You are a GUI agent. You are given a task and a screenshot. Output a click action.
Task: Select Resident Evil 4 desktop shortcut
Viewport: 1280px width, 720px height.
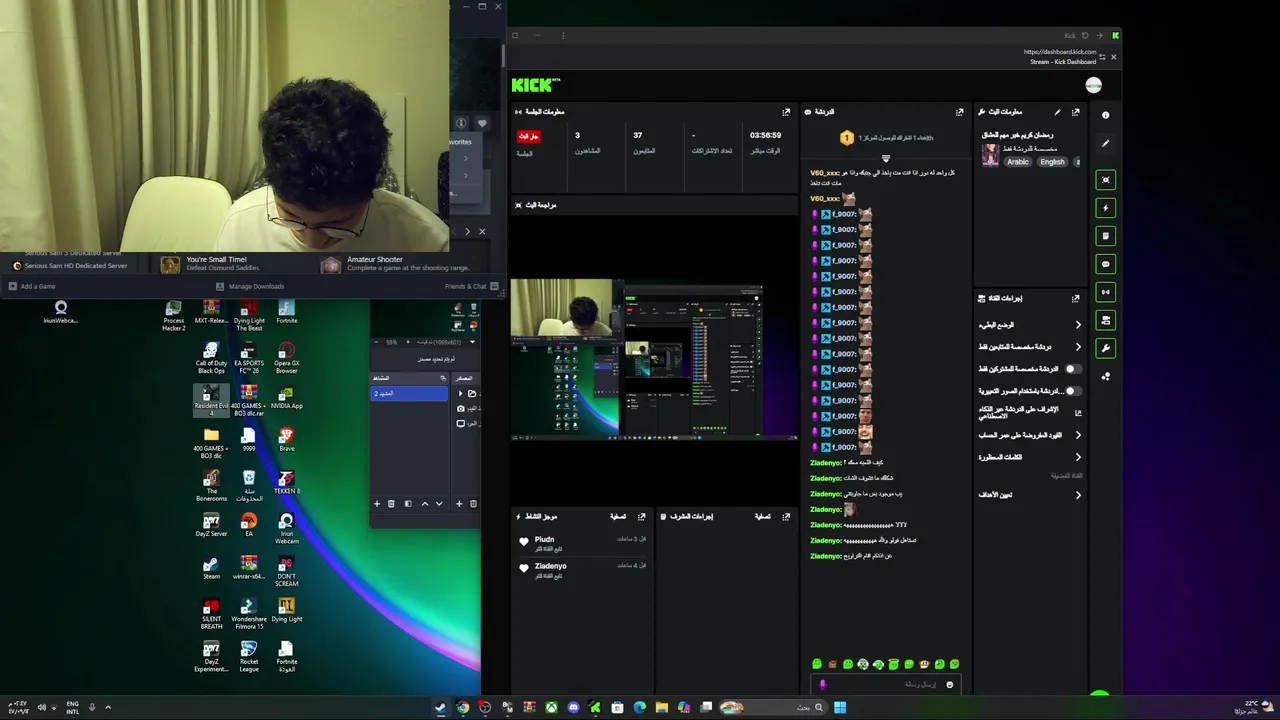point(211,400)
